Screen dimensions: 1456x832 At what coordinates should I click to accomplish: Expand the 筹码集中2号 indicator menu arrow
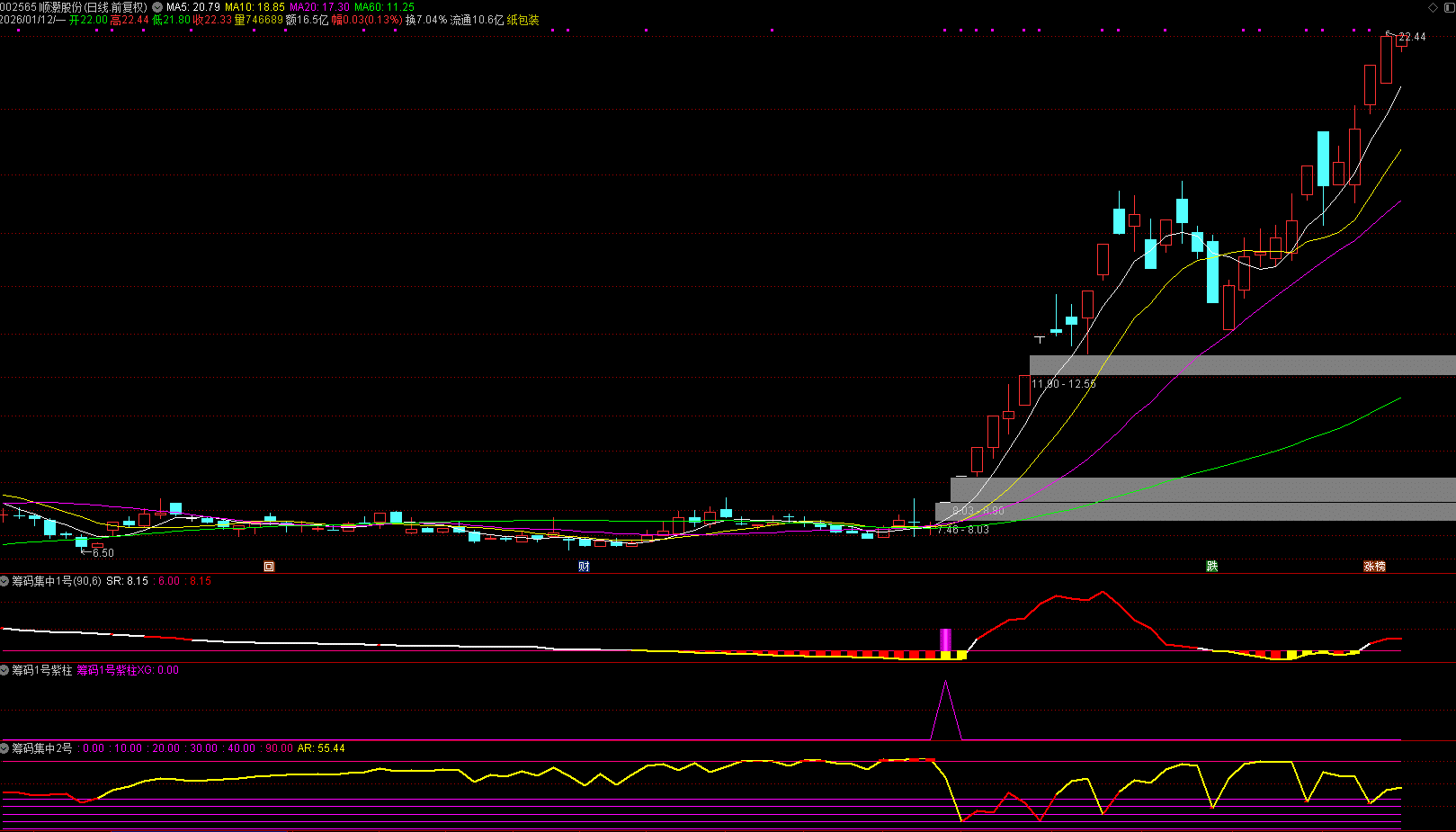tap(5, 748)
